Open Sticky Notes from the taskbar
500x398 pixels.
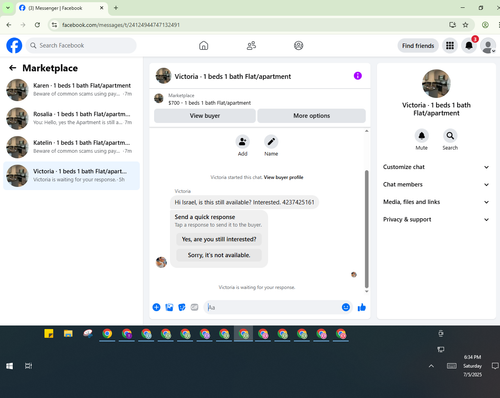click(49, 333)
